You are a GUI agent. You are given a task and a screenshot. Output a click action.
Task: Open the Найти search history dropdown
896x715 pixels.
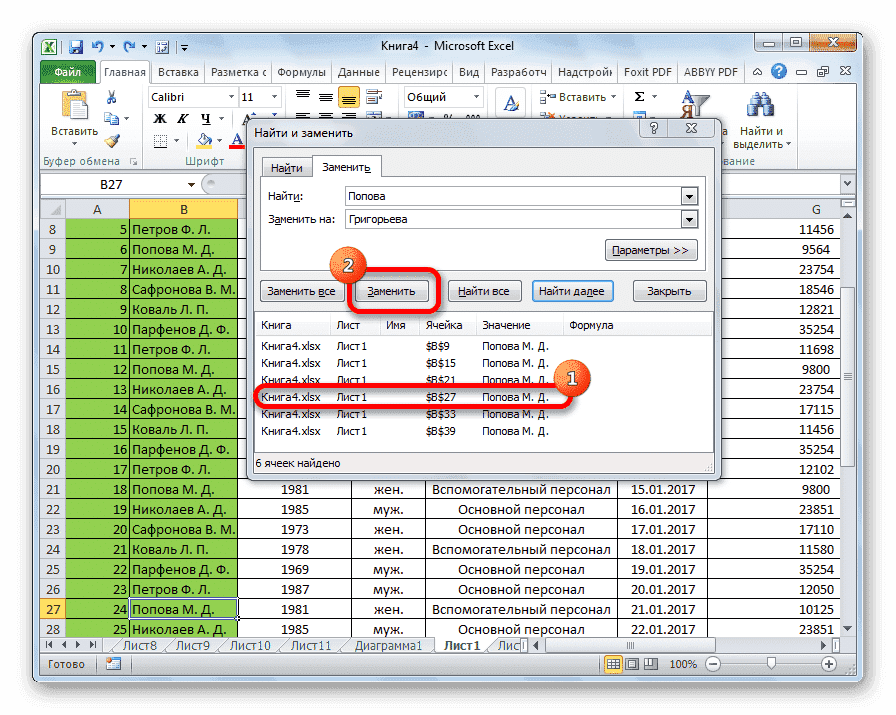[x=690, y=196]
